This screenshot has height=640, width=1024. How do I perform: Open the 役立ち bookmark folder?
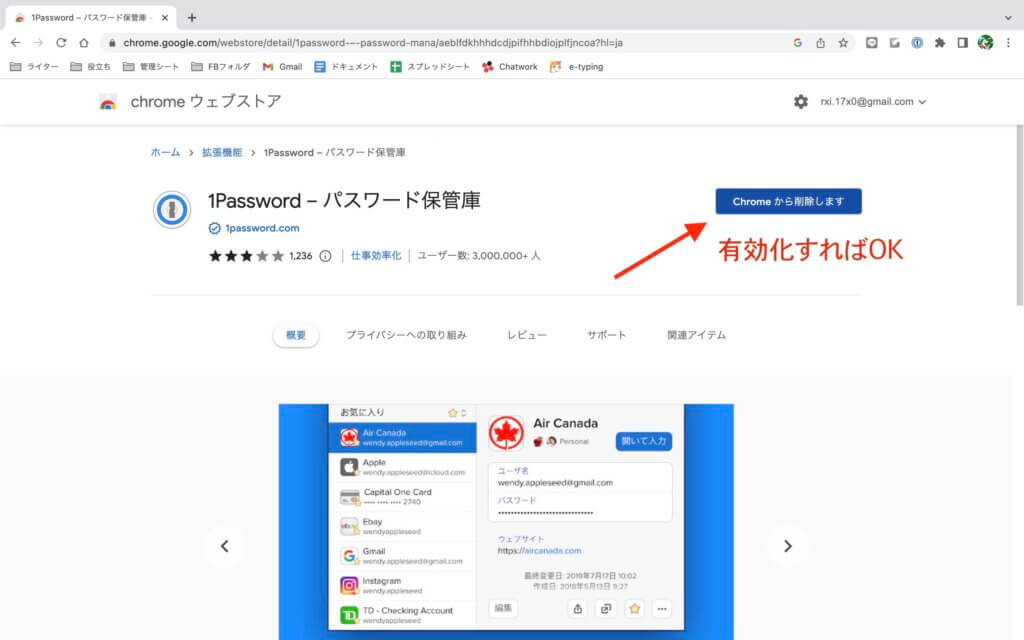90,67
